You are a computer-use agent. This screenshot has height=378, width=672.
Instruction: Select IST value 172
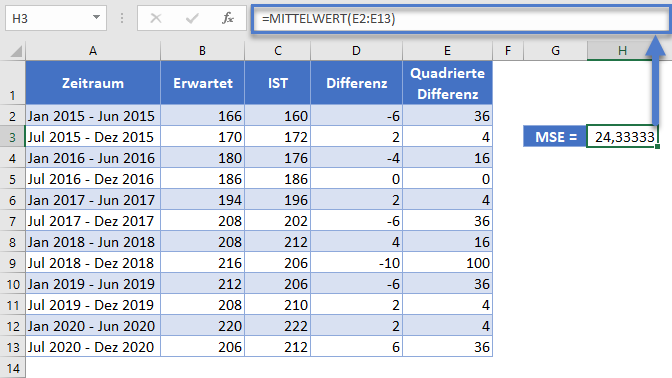[278, 137]
